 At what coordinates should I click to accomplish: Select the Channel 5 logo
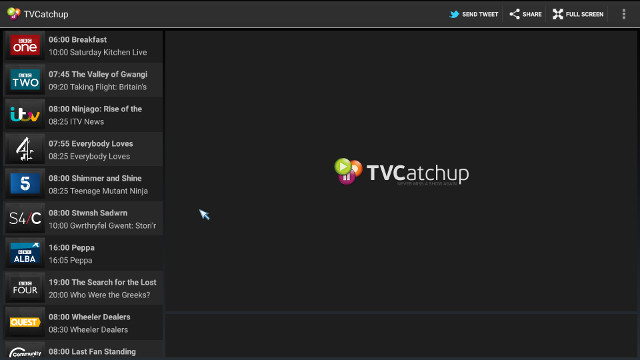(x=25, y=184)
